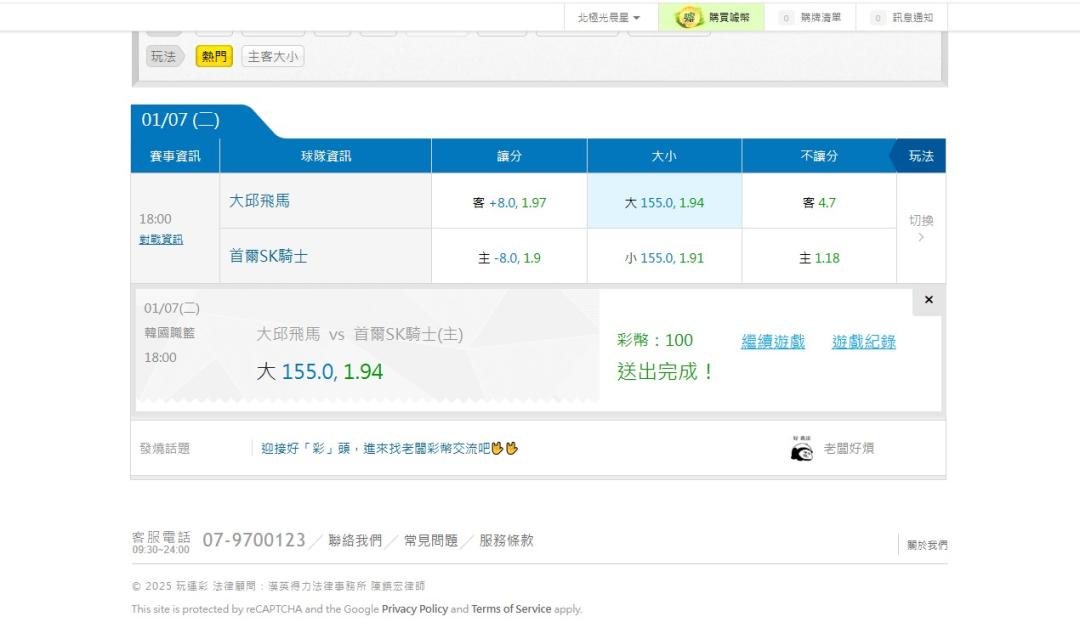Click the 首爾SK騎士 team name in the table
The height and width of the screenshot is (628, 1080).
point(269,256)
